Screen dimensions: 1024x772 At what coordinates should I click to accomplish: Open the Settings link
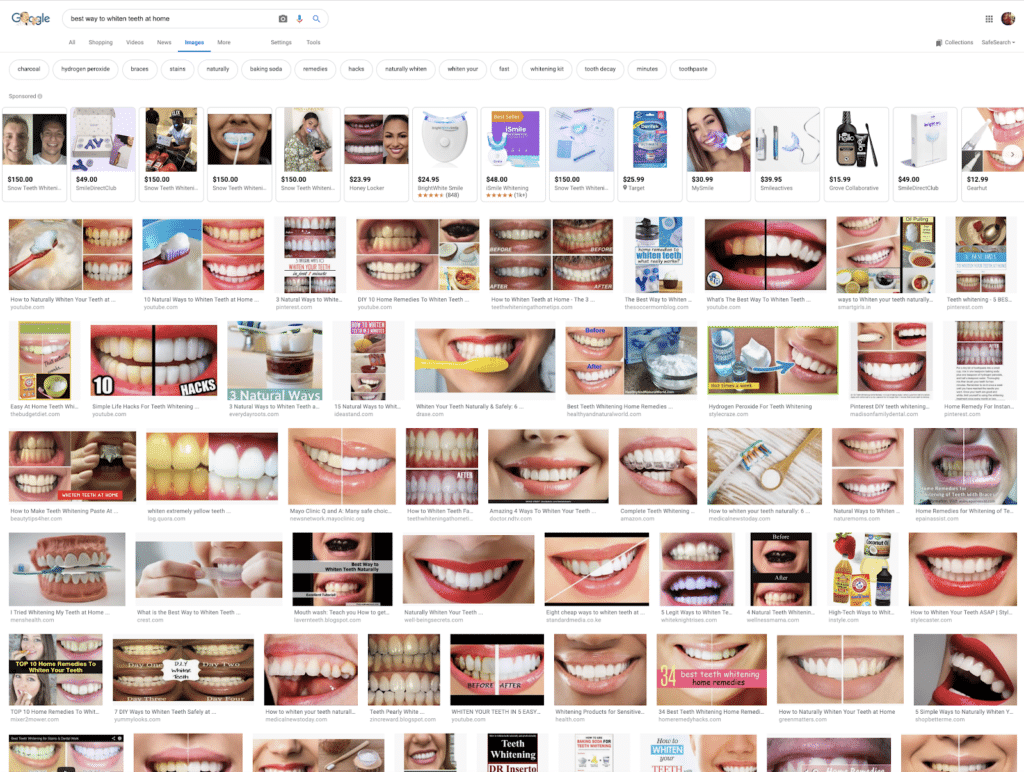(x=281, y=43)
